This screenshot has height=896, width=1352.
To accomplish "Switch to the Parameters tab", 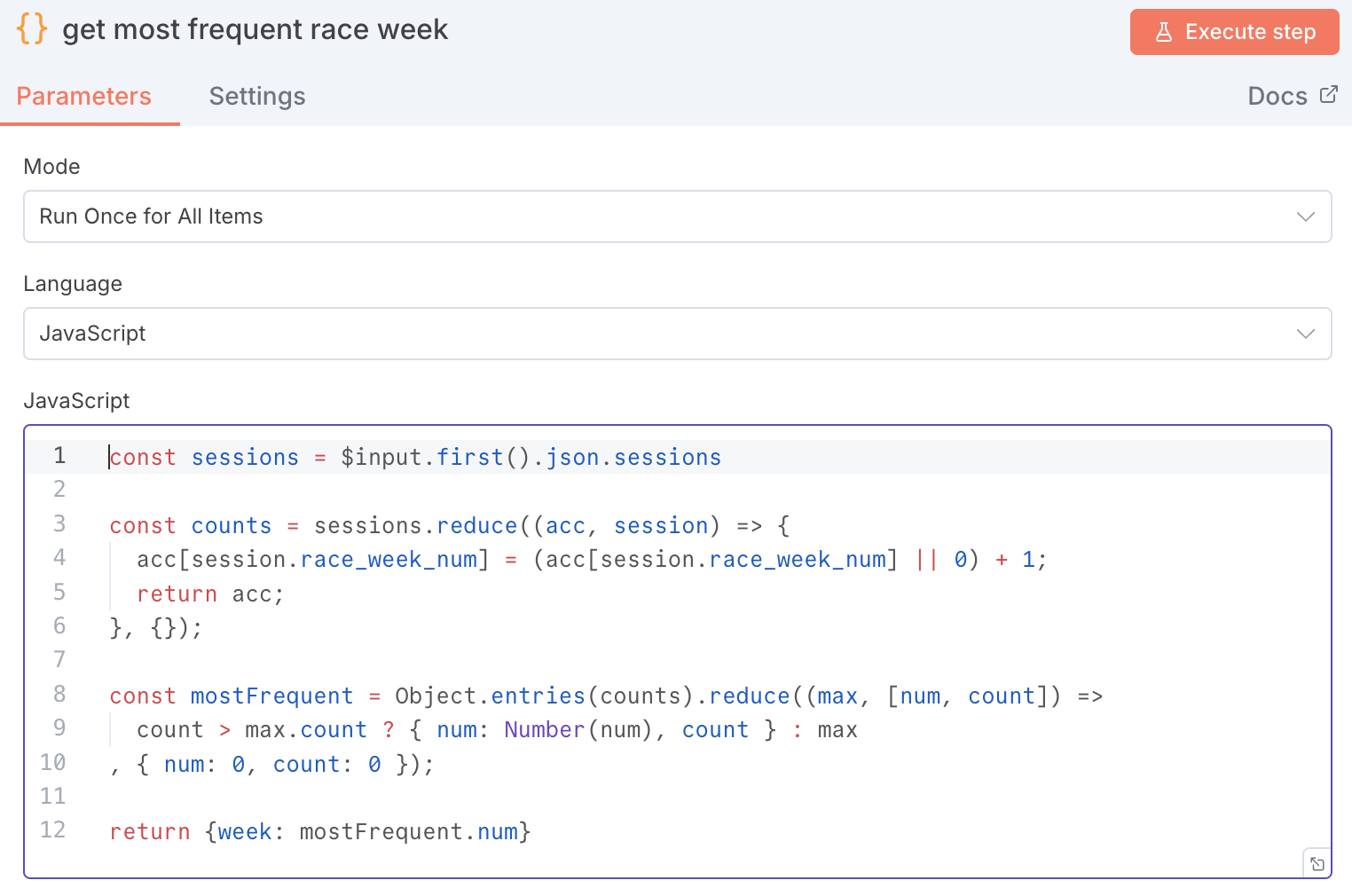I will pos(84,96).
